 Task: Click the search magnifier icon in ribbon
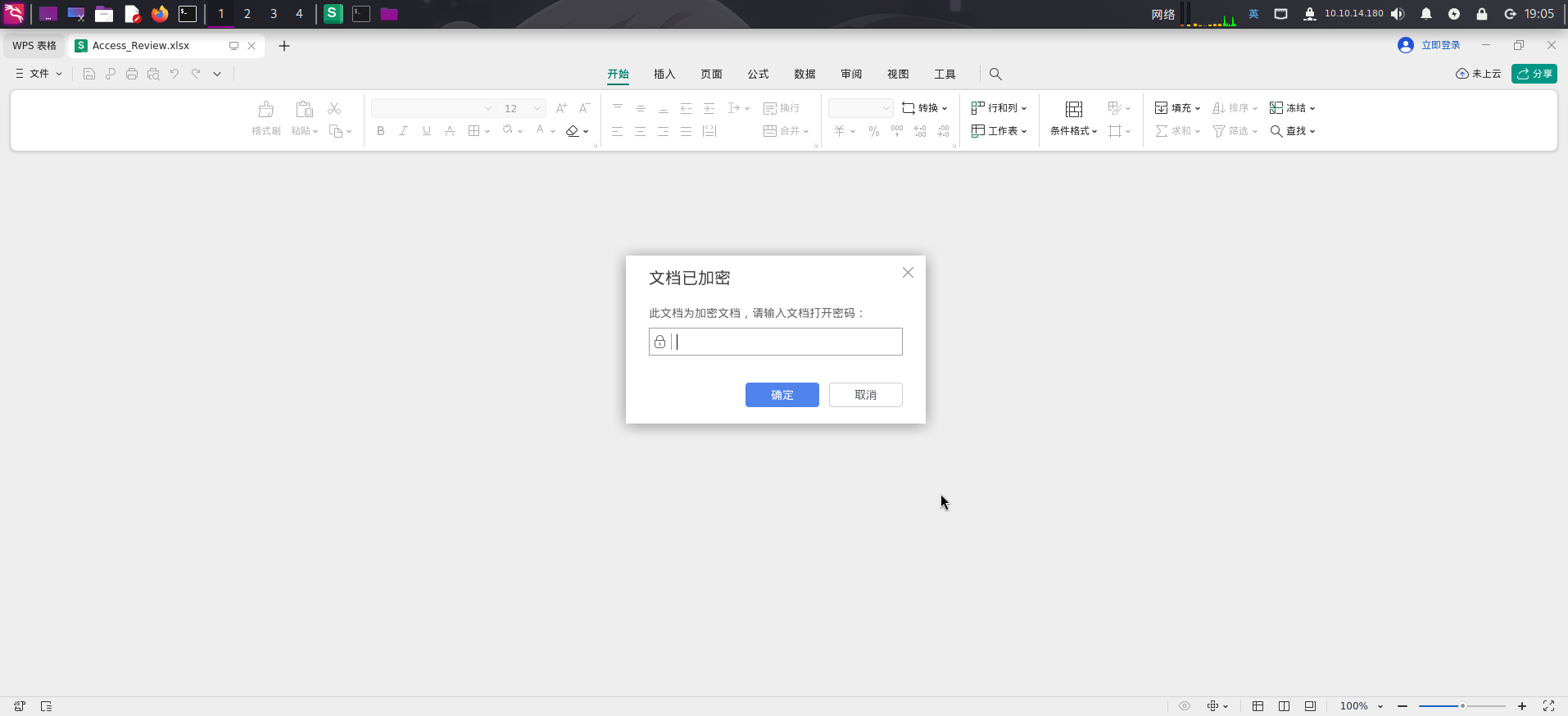[x=995, y=74]
